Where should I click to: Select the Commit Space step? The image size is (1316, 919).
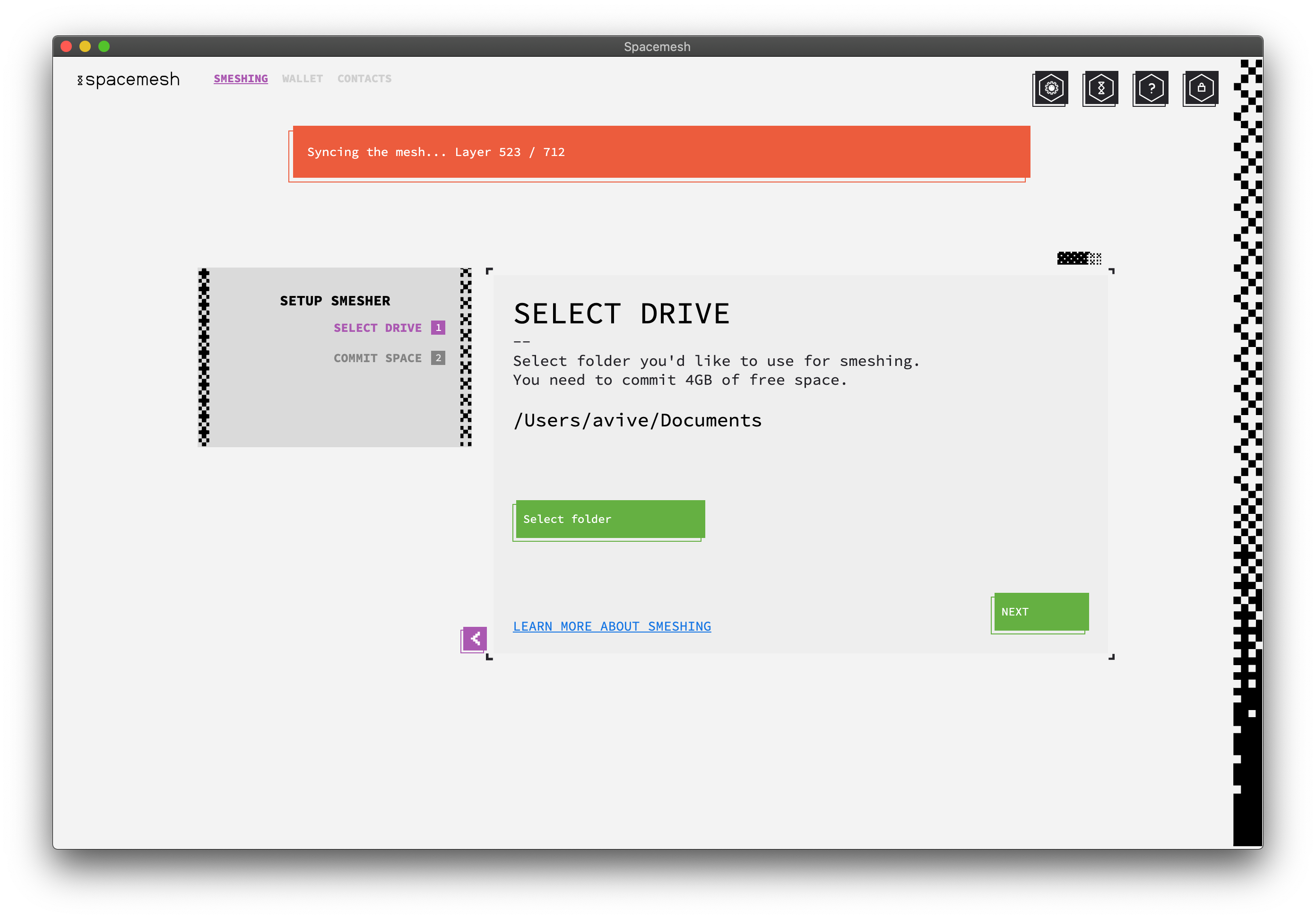point(377,358)
